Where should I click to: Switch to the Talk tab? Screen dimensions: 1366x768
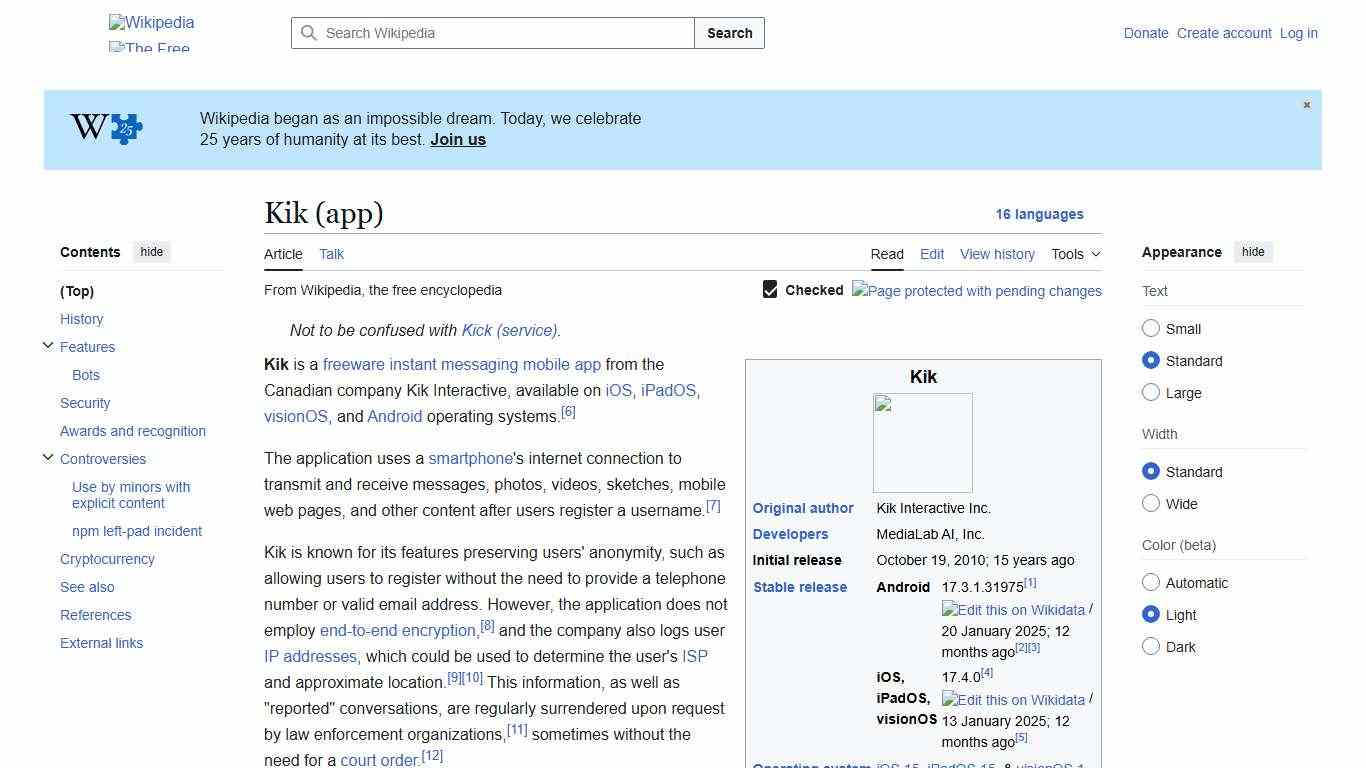331,254
